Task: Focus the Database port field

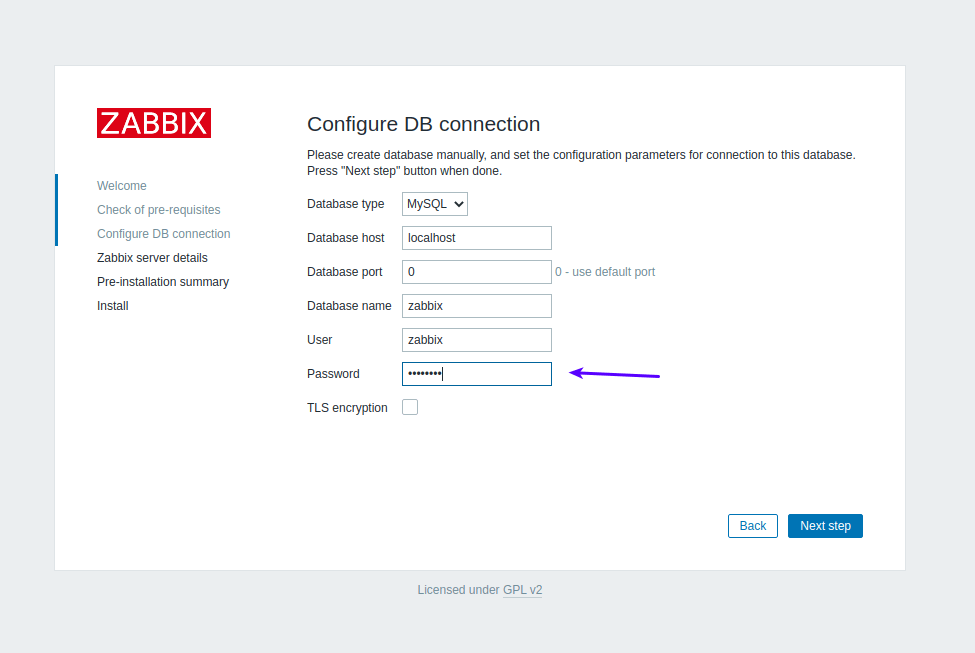Action: pyautogui.click(x=476, y=272)
